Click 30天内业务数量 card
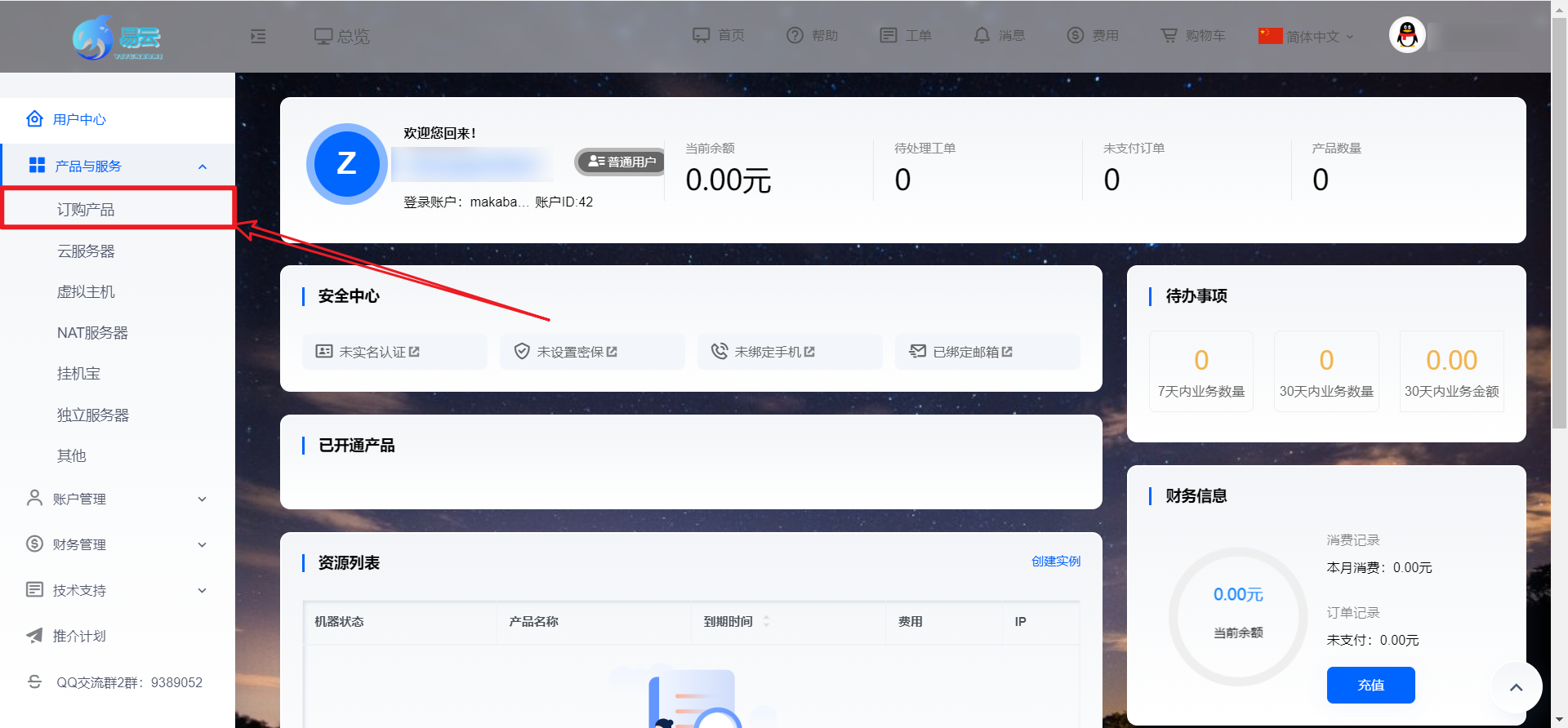1568x728 pixels. (1326, 371)
